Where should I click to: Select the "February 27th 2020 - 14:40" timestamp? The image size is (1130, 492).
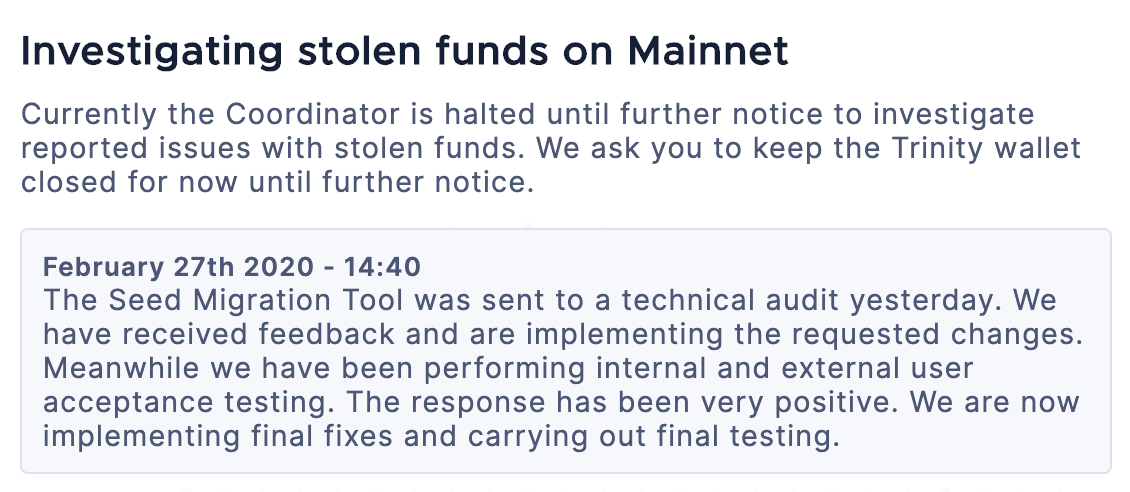(x=232, y=267)
